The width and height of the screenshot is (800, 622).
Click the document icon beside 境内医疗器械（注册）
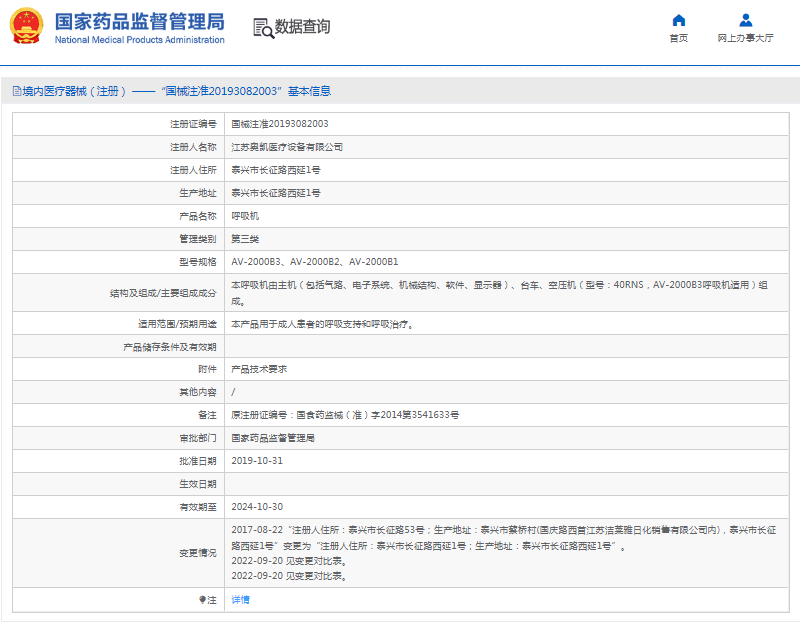16,90
